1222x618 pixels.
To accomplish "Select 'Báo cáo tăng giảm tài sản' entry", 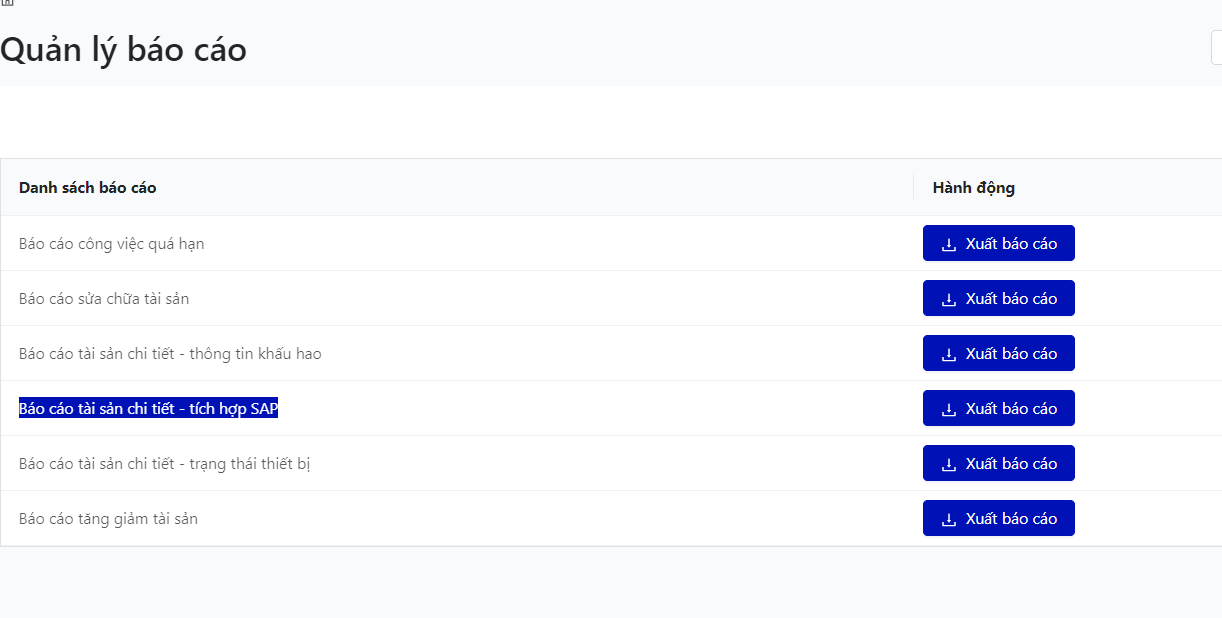I will pos(108,519).
